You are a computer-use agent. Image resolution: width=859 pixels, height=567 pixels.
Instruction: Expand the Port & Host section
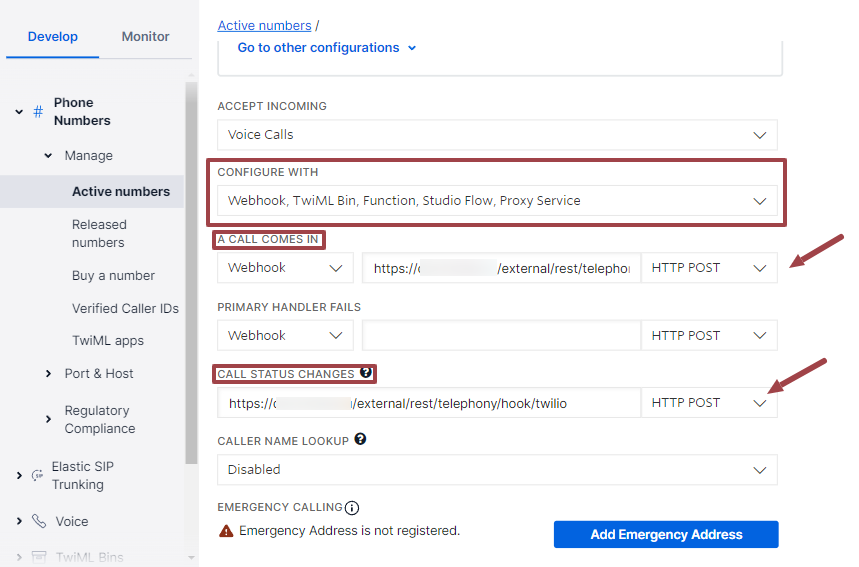[x=48, y=374]
